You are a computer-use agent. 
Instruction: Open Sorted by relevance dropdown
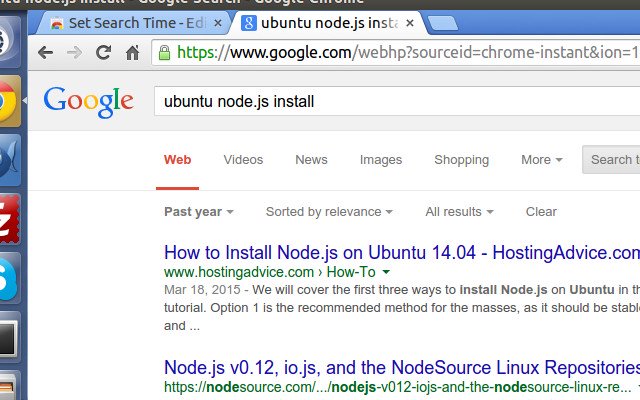pyautogui.click(x=329, y=212)
